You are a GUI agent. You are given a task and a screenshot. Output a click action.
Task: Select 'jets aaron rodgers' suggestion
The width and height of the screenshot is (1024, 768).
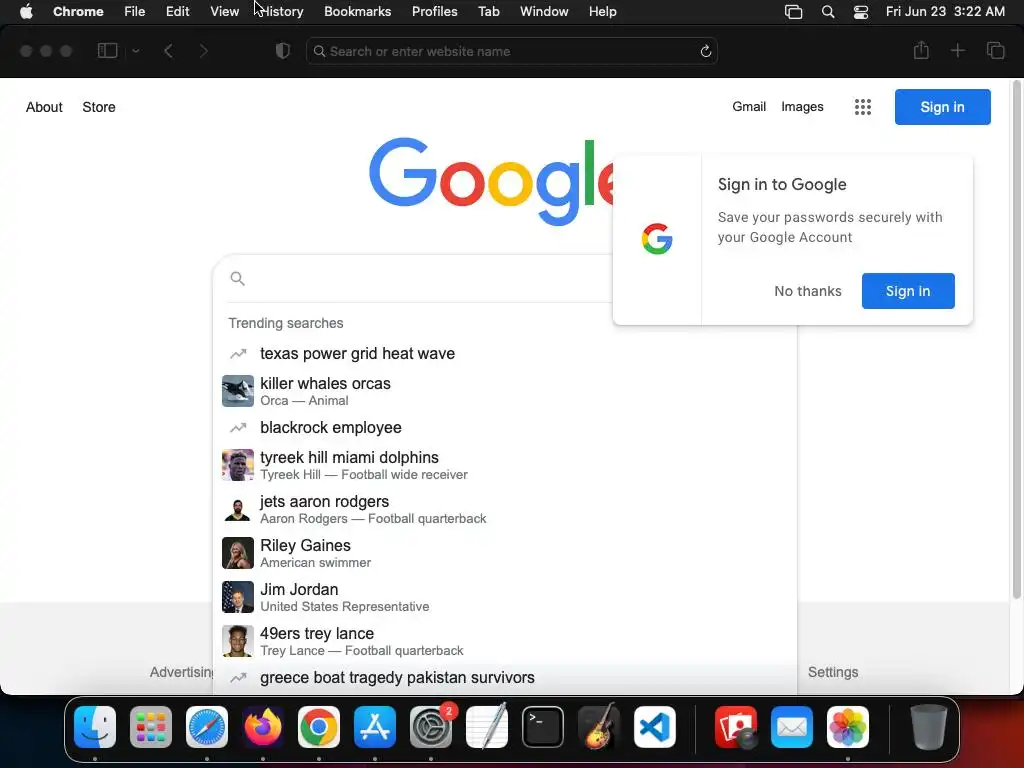point(505,509)
